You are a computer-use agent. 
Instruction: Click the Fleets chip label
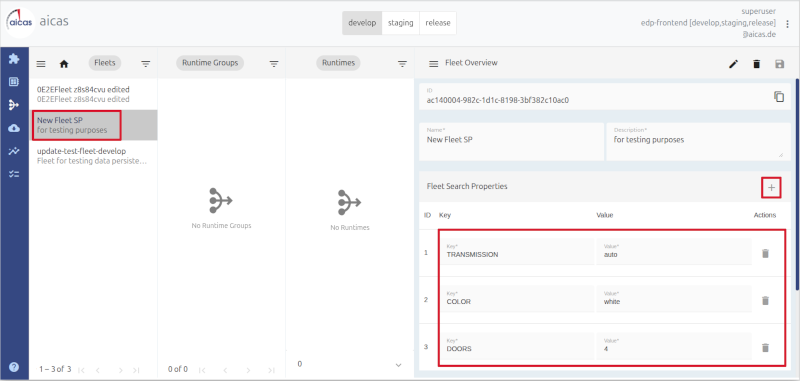pos(105,63)
